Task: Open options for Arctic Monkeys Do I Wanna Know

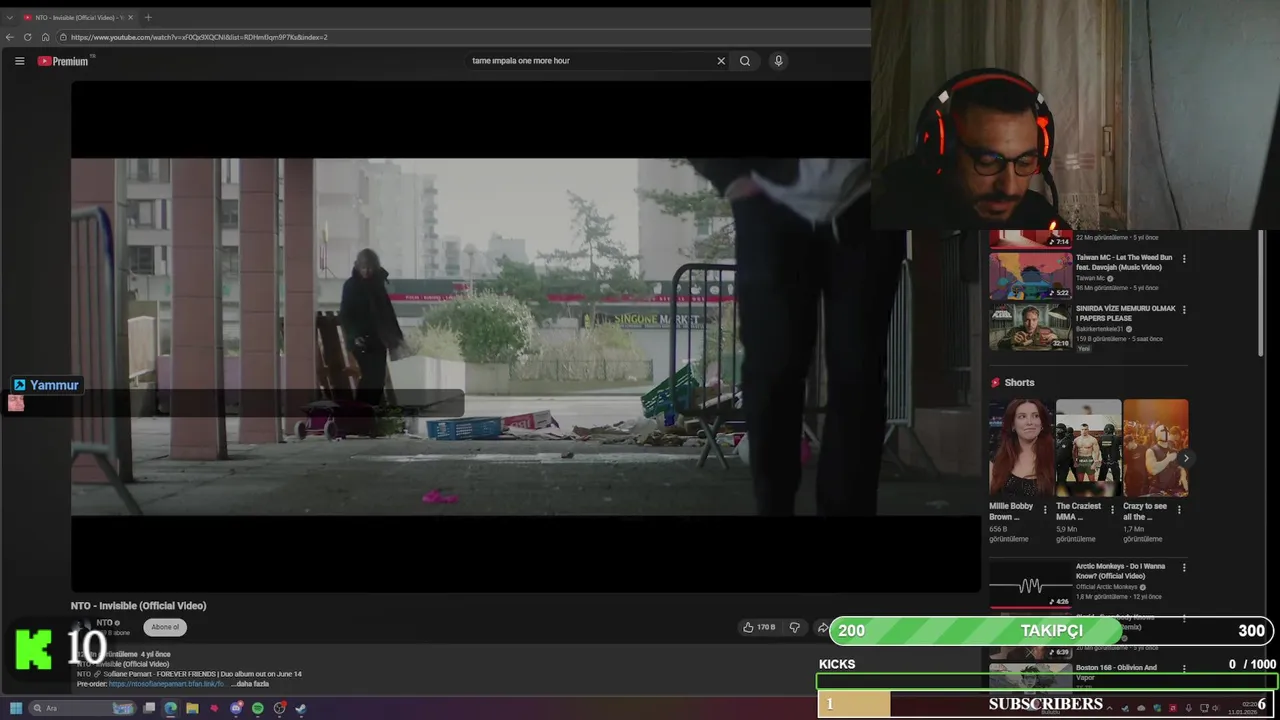Action: [1184, 567]
